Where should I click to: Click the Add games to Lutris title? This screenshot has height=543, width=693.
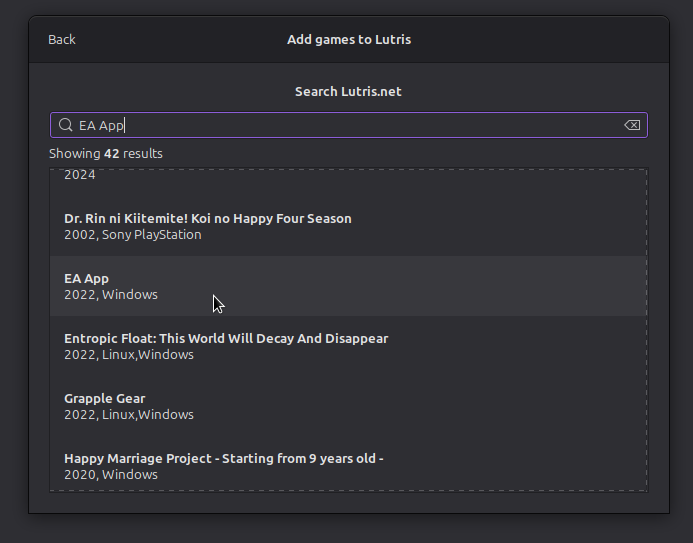point(349,40)
